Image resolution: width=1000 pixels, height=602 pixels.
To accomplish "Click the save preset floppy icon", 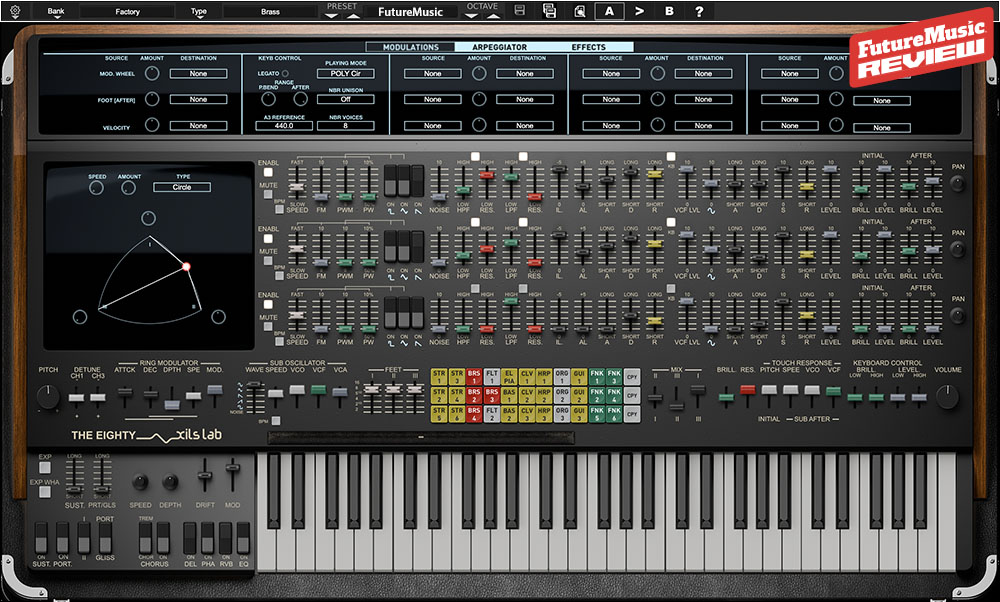I will coord(520,11).
